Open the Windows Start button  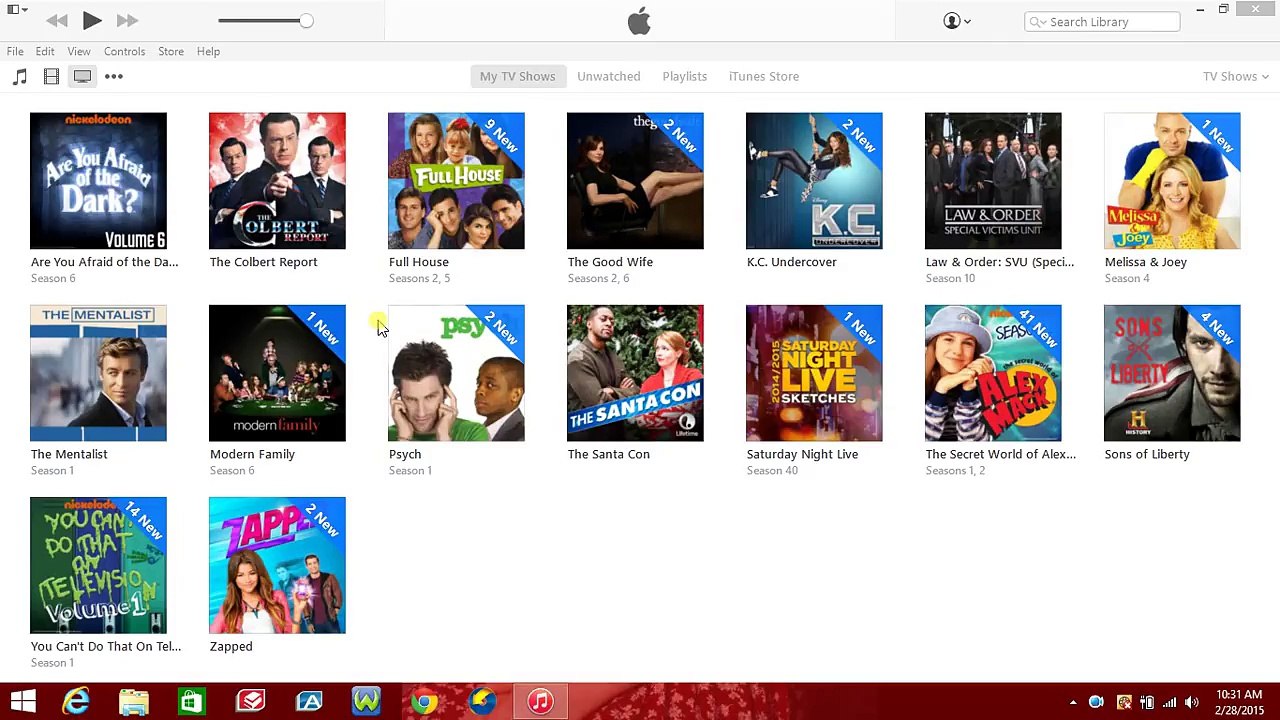pyautogui.click(x=23, y=701)
